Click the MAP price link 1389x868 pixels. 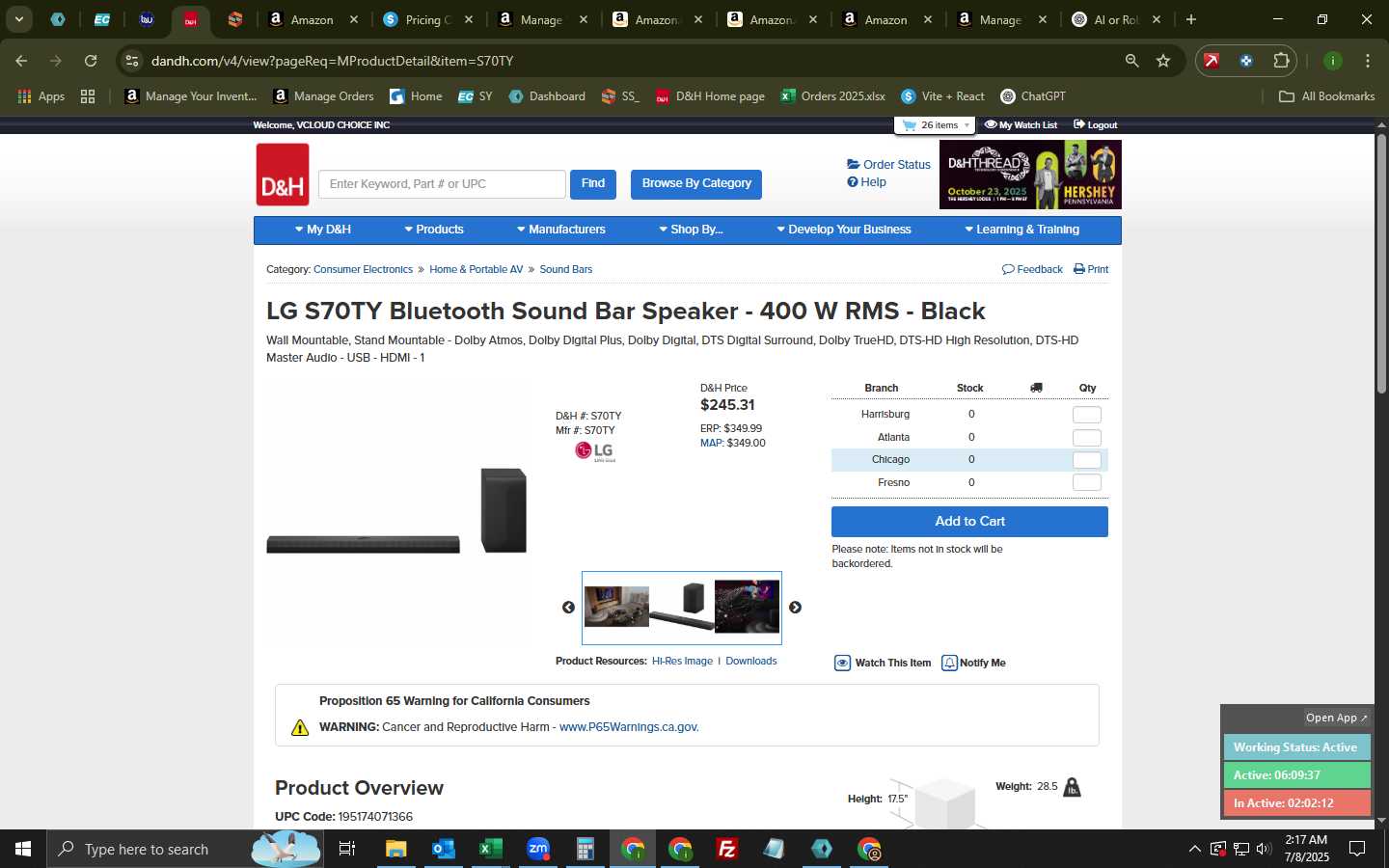tap(710, 444)
